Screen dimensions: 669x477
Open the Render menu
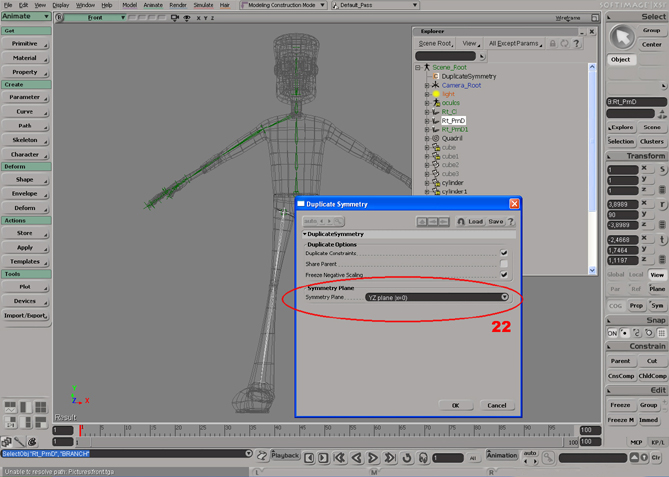pos(178,5)
